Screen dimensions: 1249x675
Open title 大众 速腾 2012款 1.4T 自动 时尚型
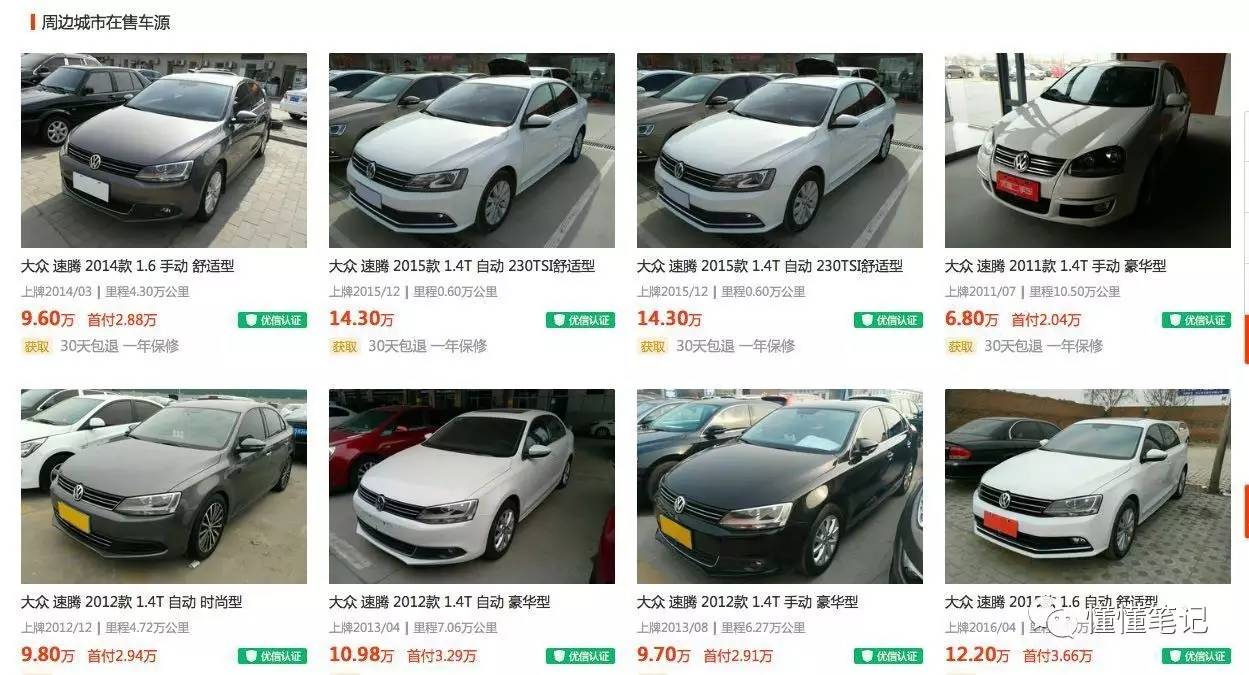pos(132,602)
